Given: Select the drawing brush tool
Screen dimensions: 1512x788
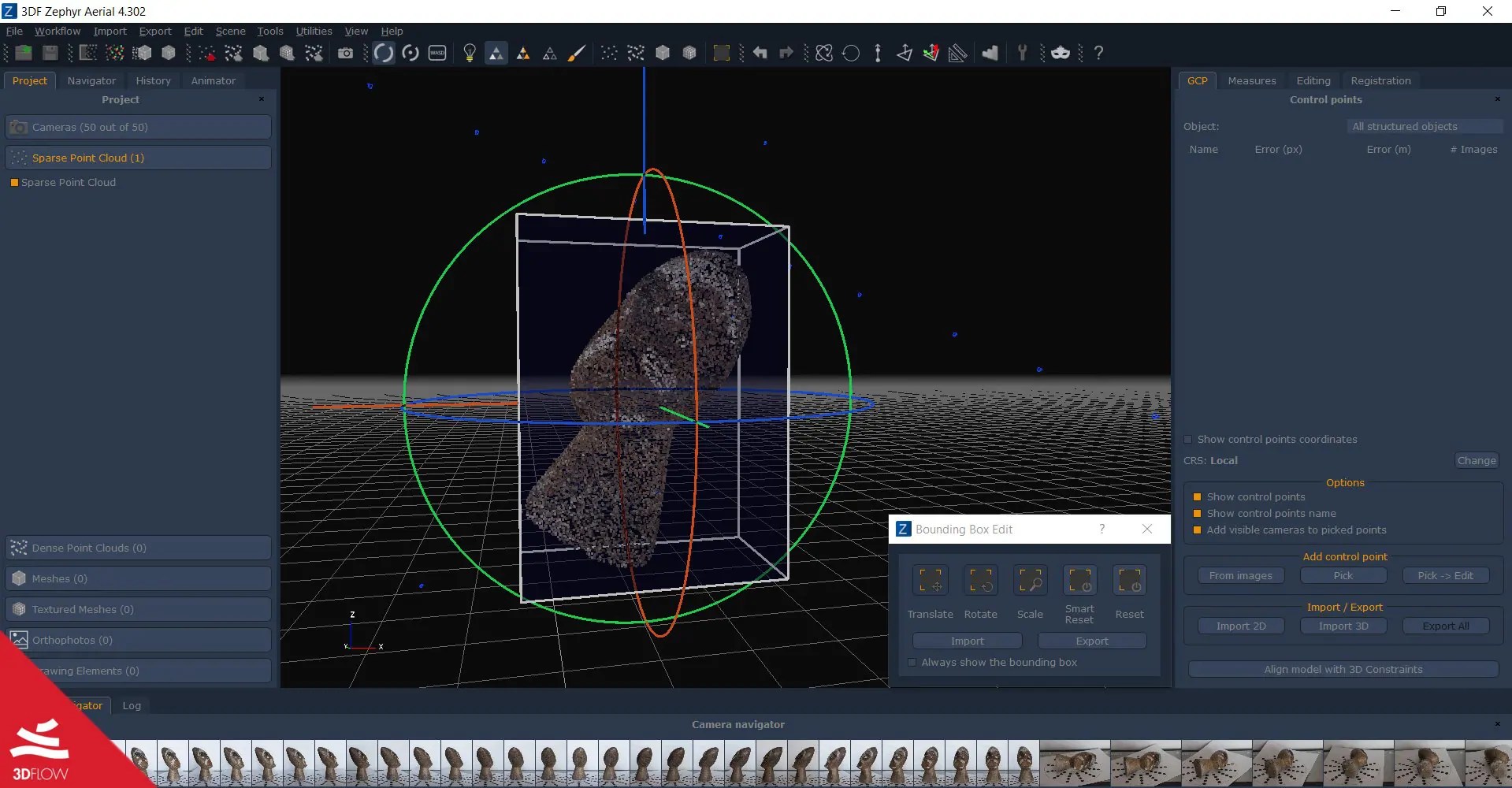Looking at the screenshot, I should [578, 53].
